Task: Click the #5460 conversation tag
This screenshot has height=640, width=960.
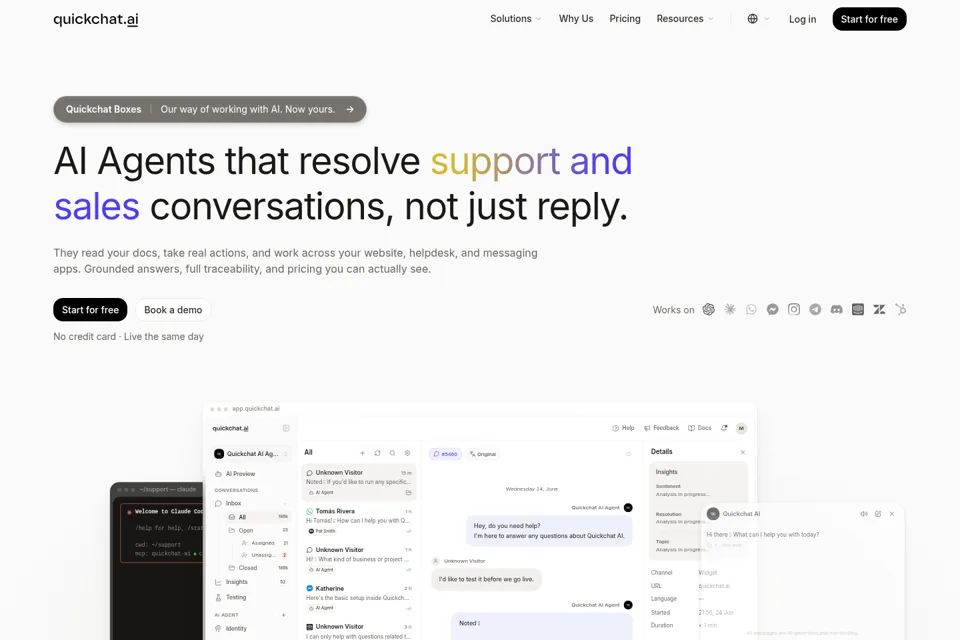Action: coord(446,454)
